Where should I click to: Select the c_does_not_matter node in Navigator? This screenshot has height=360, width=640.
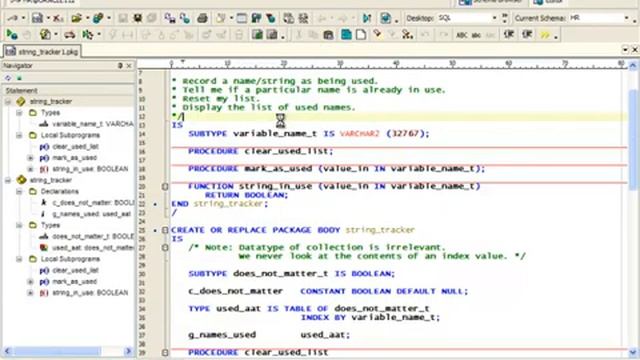[93, 202]
